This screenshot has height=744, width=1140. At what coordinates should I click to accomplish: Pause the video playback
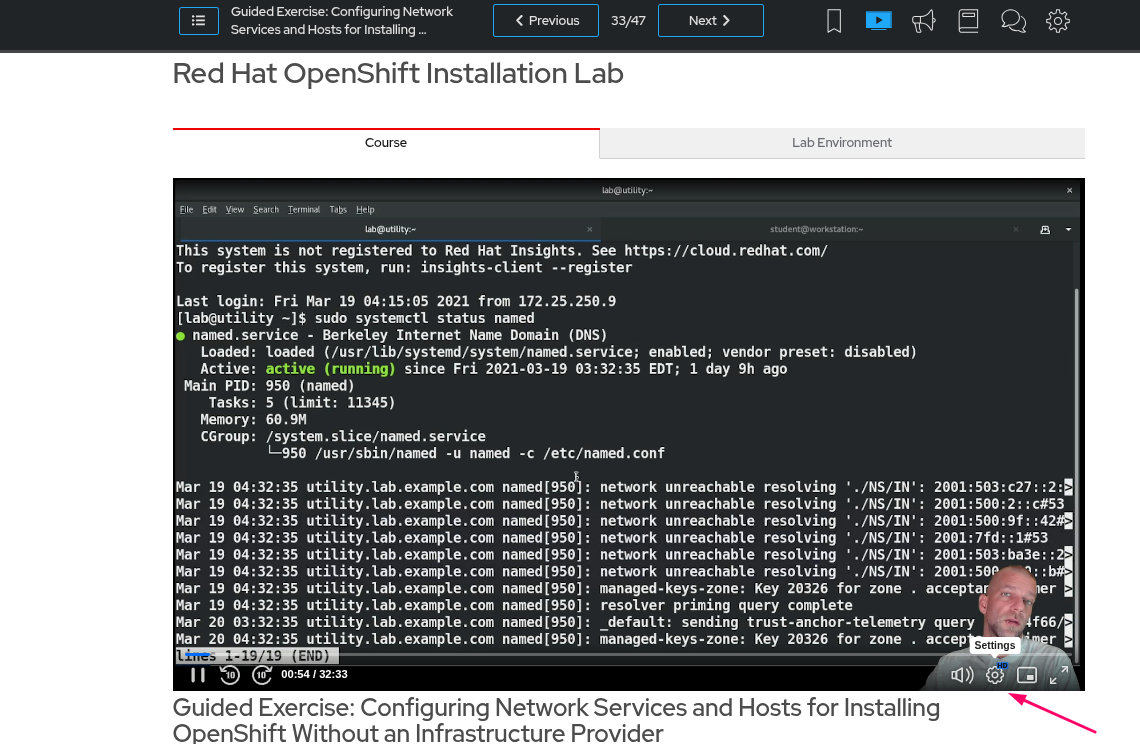198,675
